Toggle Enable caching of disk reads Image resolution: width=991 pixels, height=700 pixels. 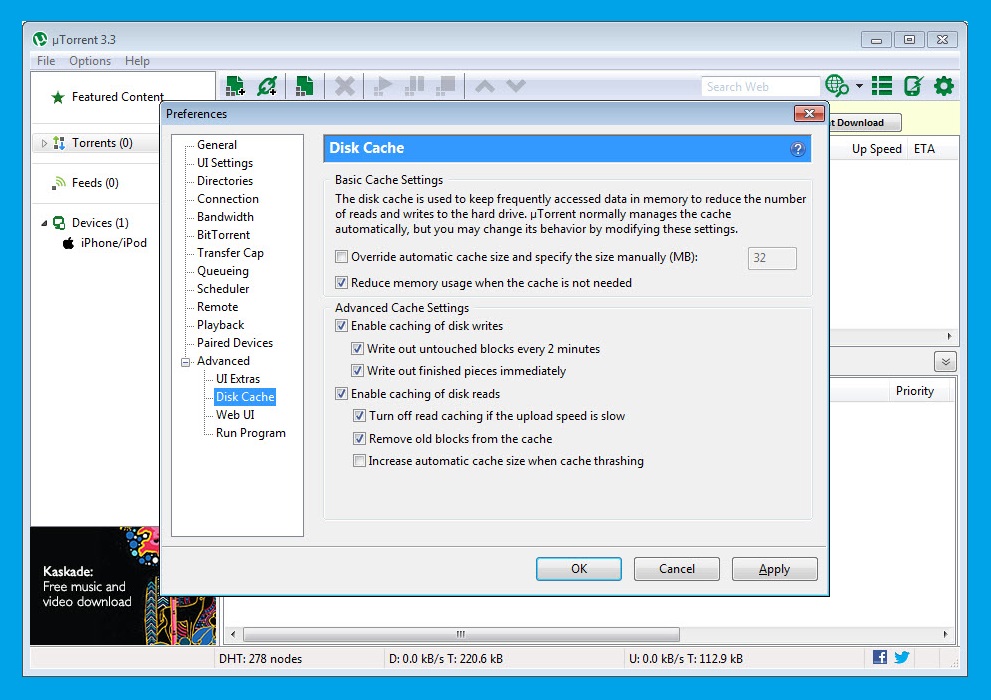[x=341, y=394]
